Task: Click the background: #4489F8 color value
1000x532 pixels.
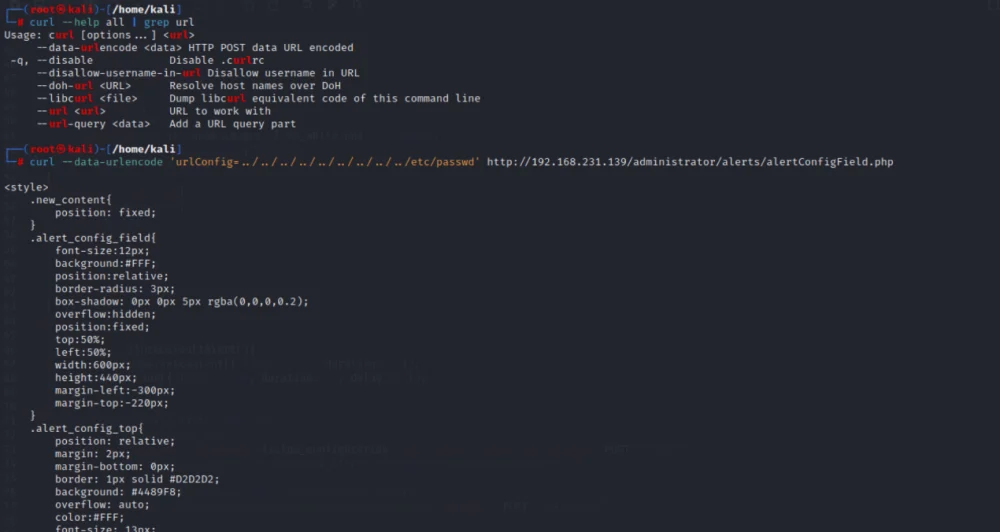Action: coord(156,492)
